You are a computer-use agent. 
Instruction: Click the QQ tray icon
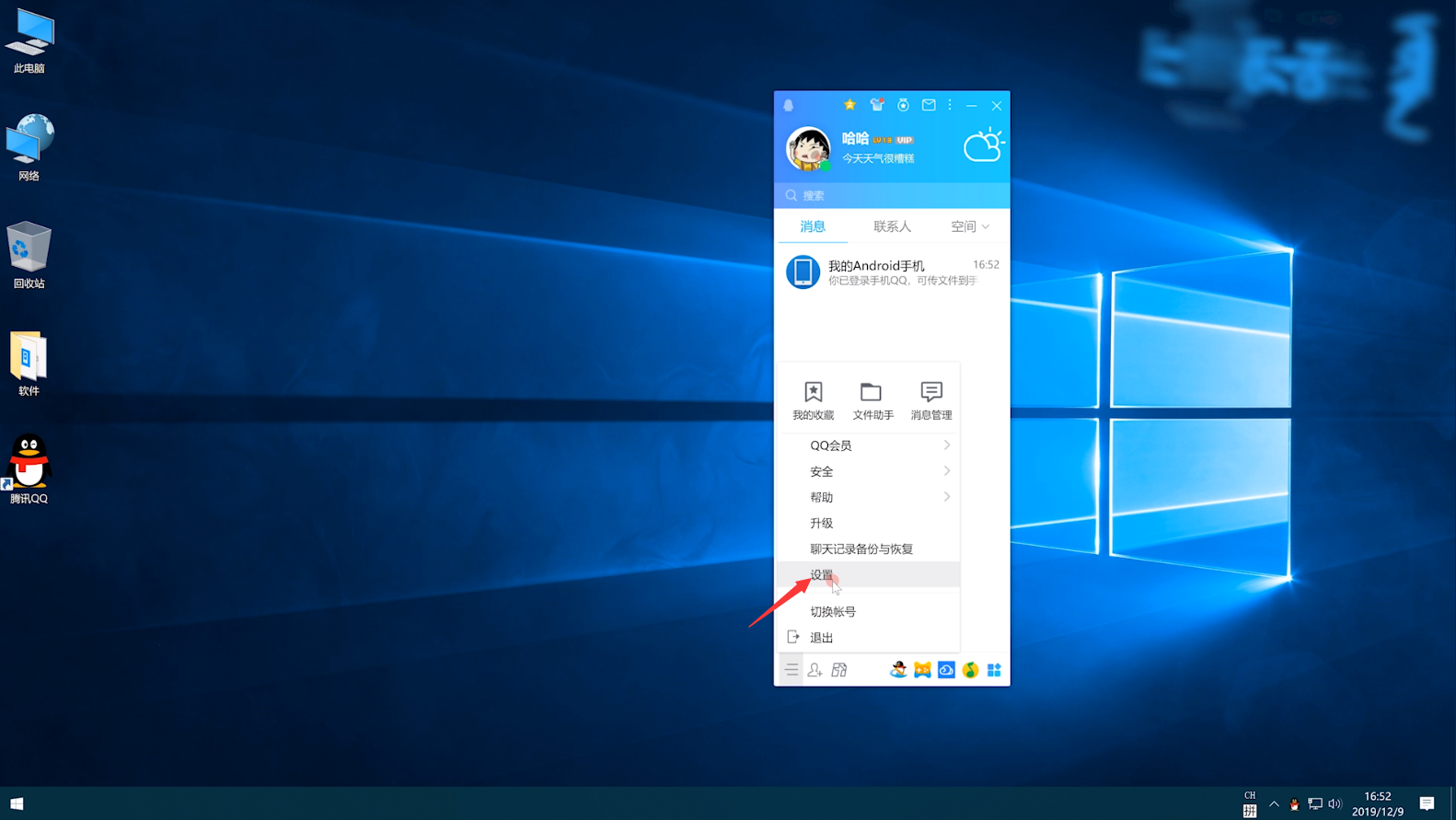tap(1294, 803)
